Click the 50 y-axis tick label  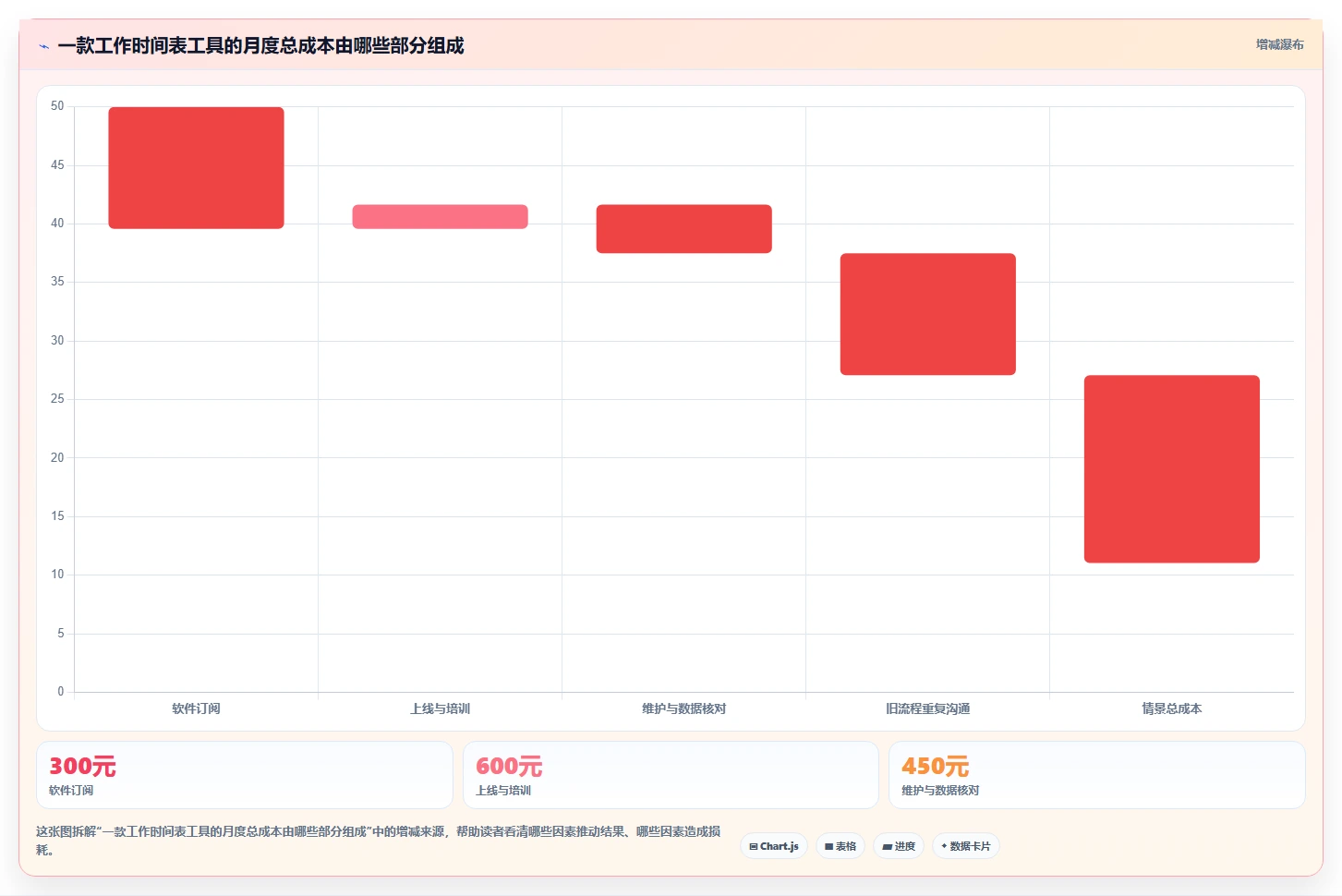click(57, 106)
